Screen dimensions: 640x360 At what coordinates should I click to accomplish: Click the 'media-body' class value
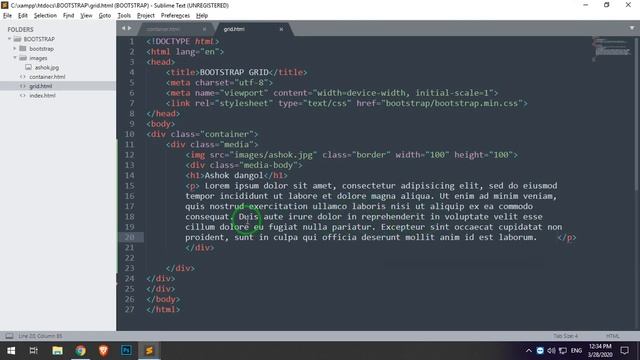(268, 165)
